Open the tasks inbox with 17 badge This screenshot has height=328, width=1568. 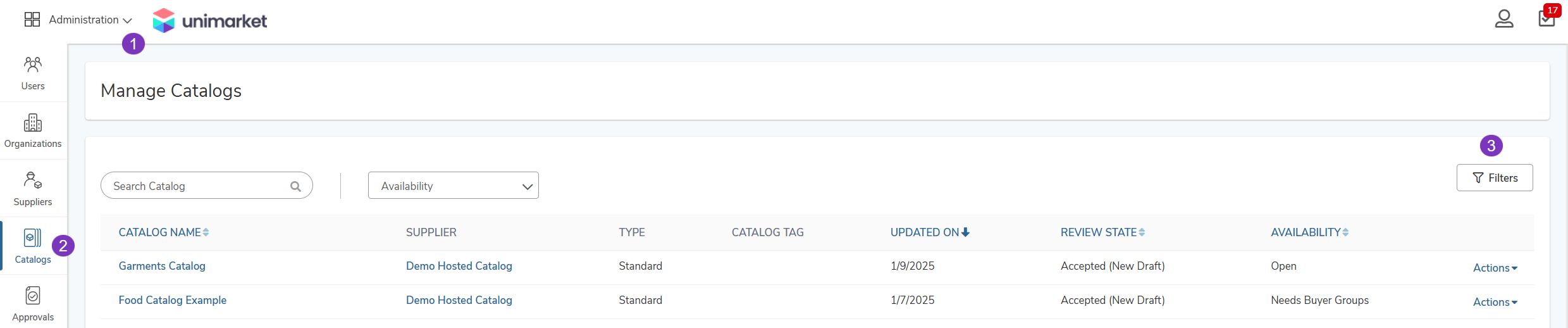1546,18
